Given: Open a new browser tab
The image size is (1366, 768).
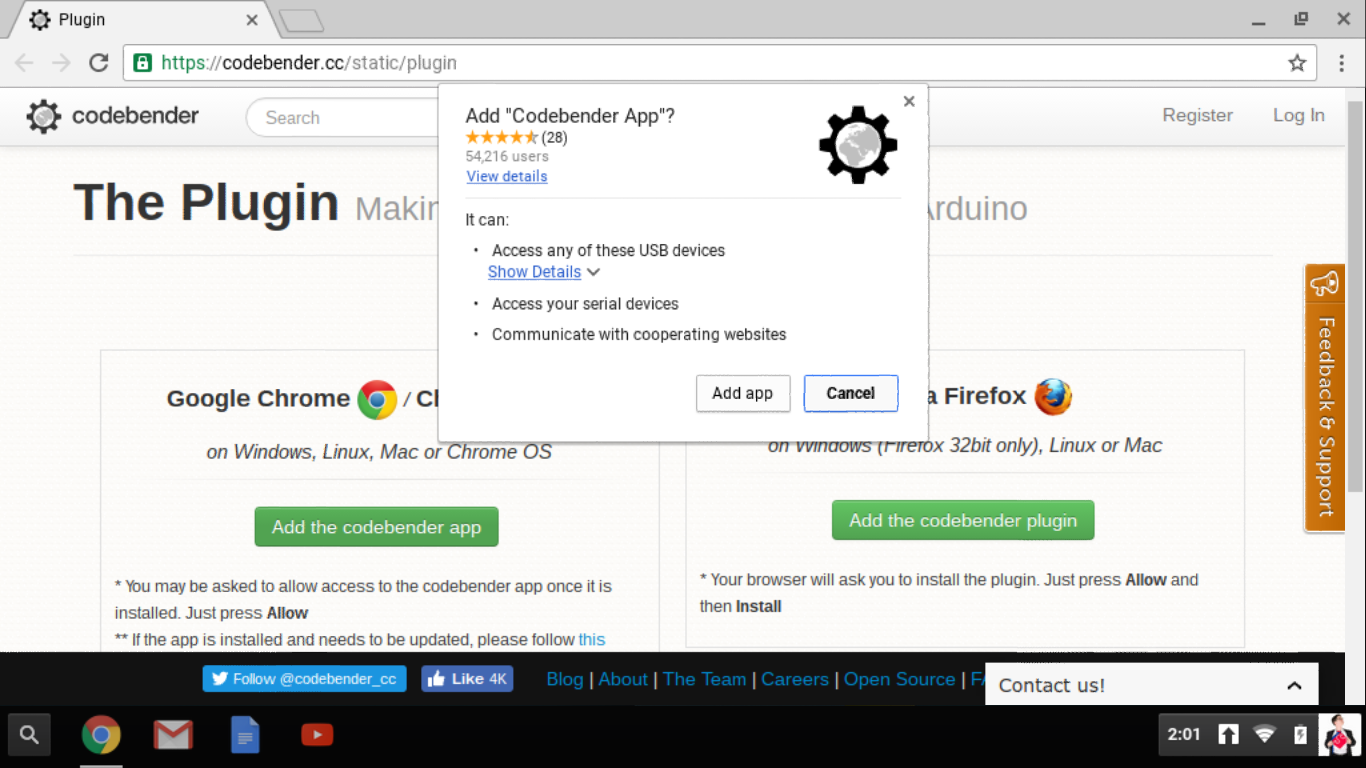Looking at the screenshot, I should 300,20.
